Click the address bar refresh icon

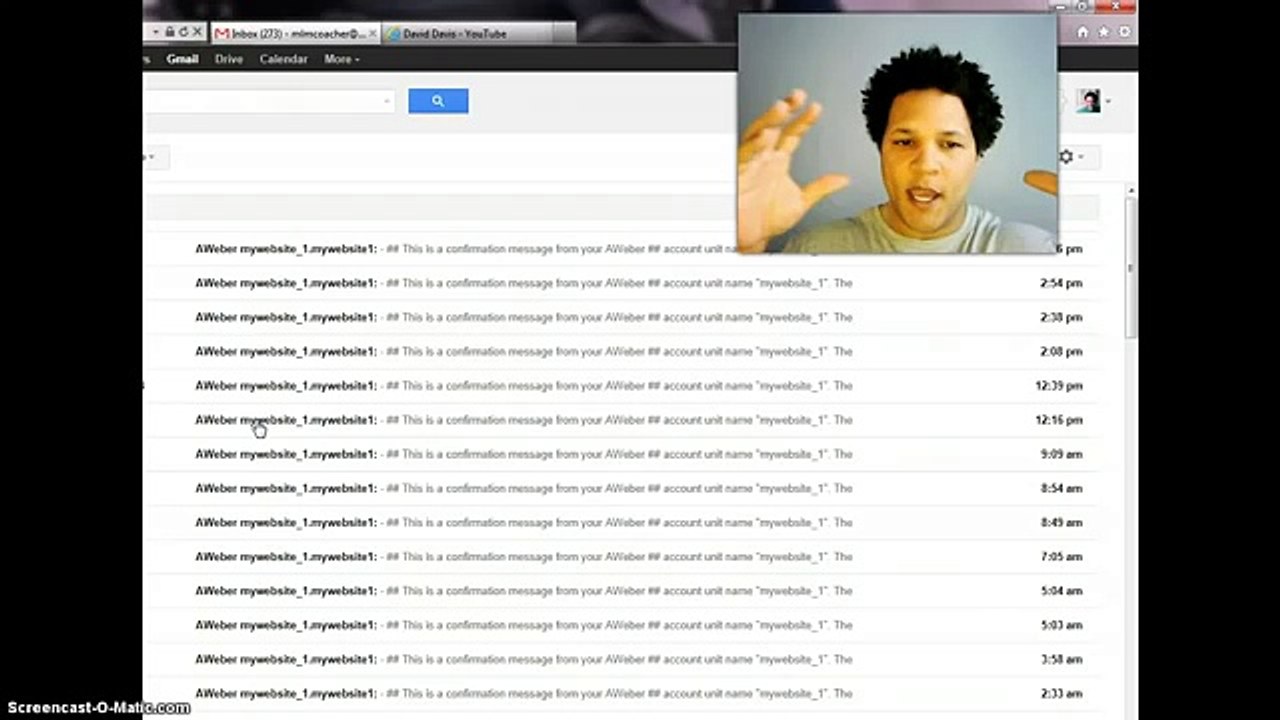(x=183, y=33)
